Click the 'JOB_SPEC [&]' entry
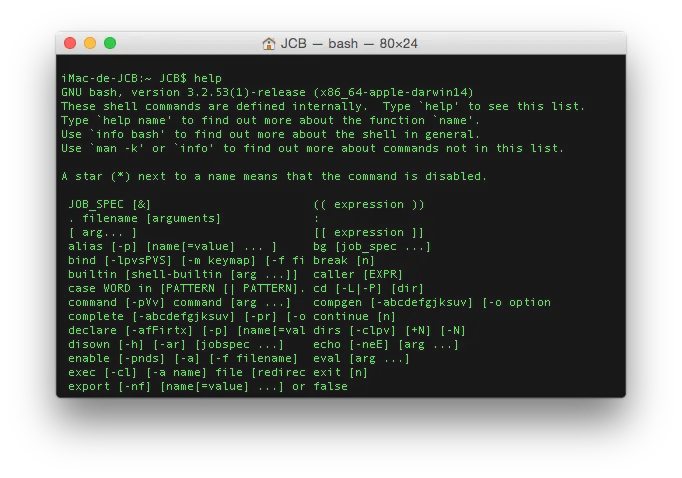Screen dimensions: 682x478 click(109, 204)
